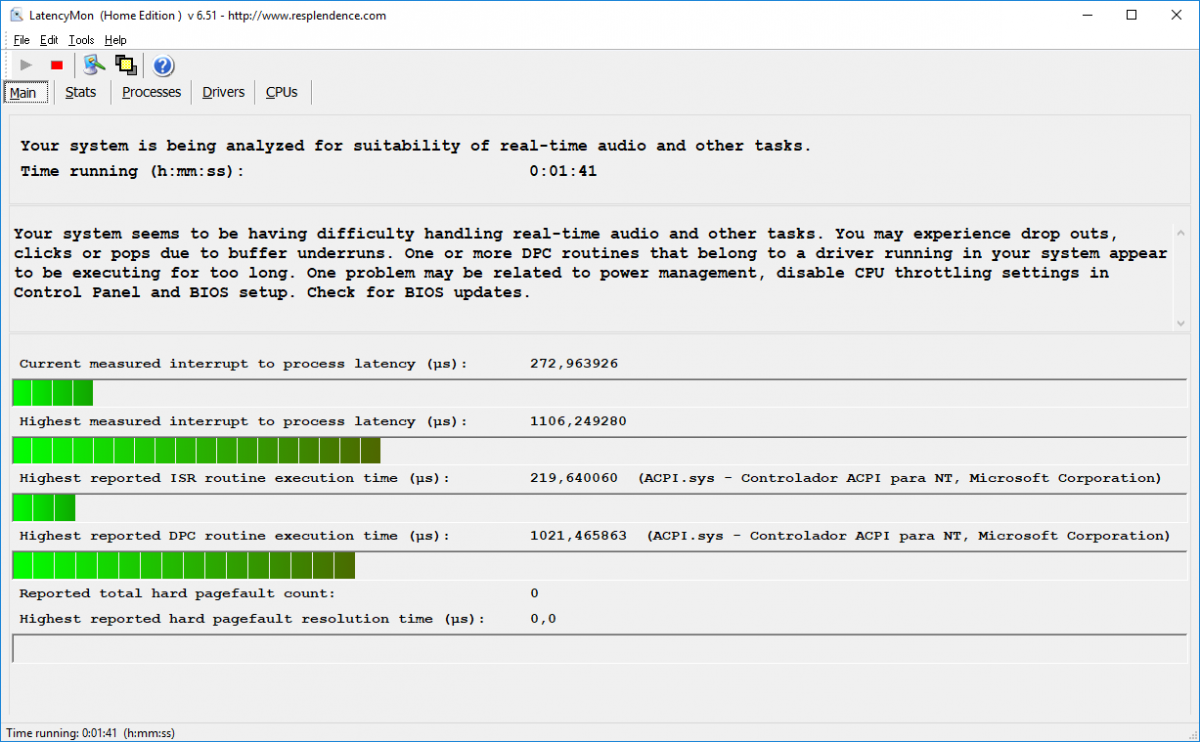Open the scan/analyze magnifier toolbar icon
Screen dimensions: 1200x742
tap(94, 65)
